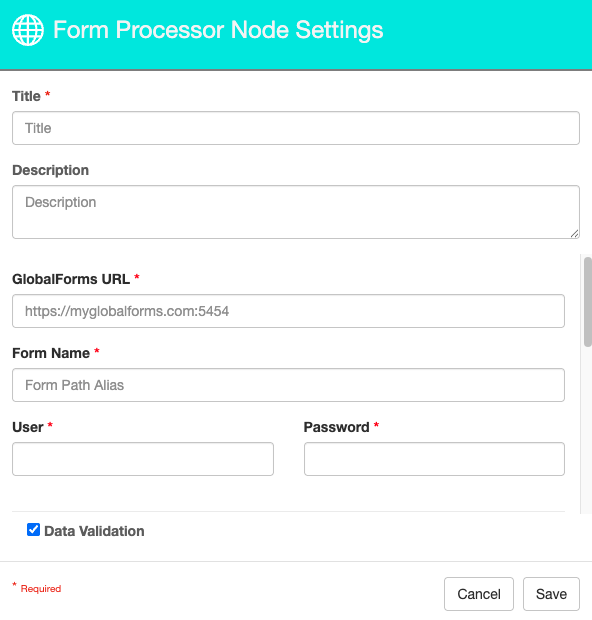Focus the Title input field
The height and width of the screenshot is (620, 592).
tap(296, 128)
